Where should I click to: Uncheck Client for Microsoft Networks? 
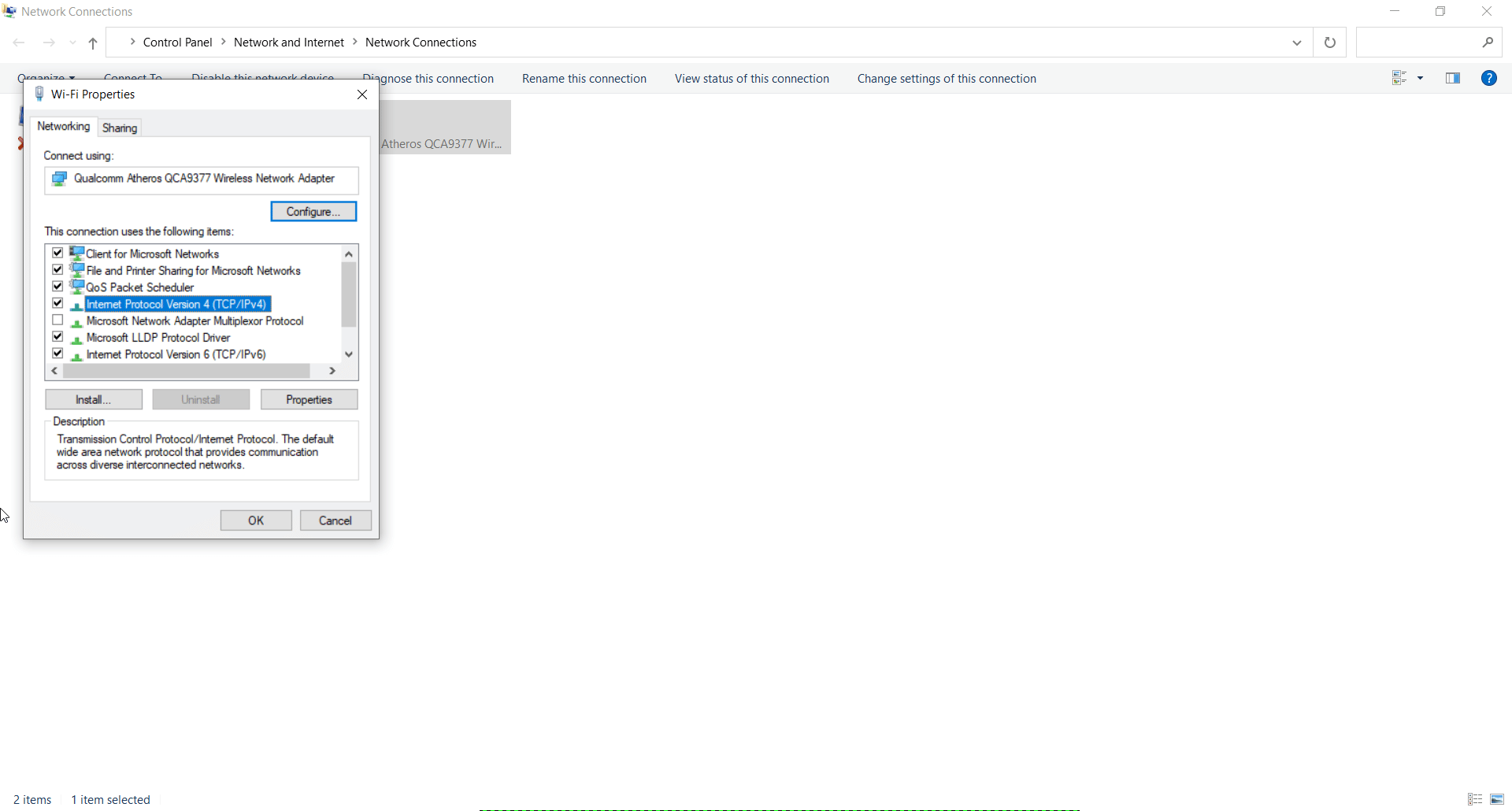(x=57, y=254)
